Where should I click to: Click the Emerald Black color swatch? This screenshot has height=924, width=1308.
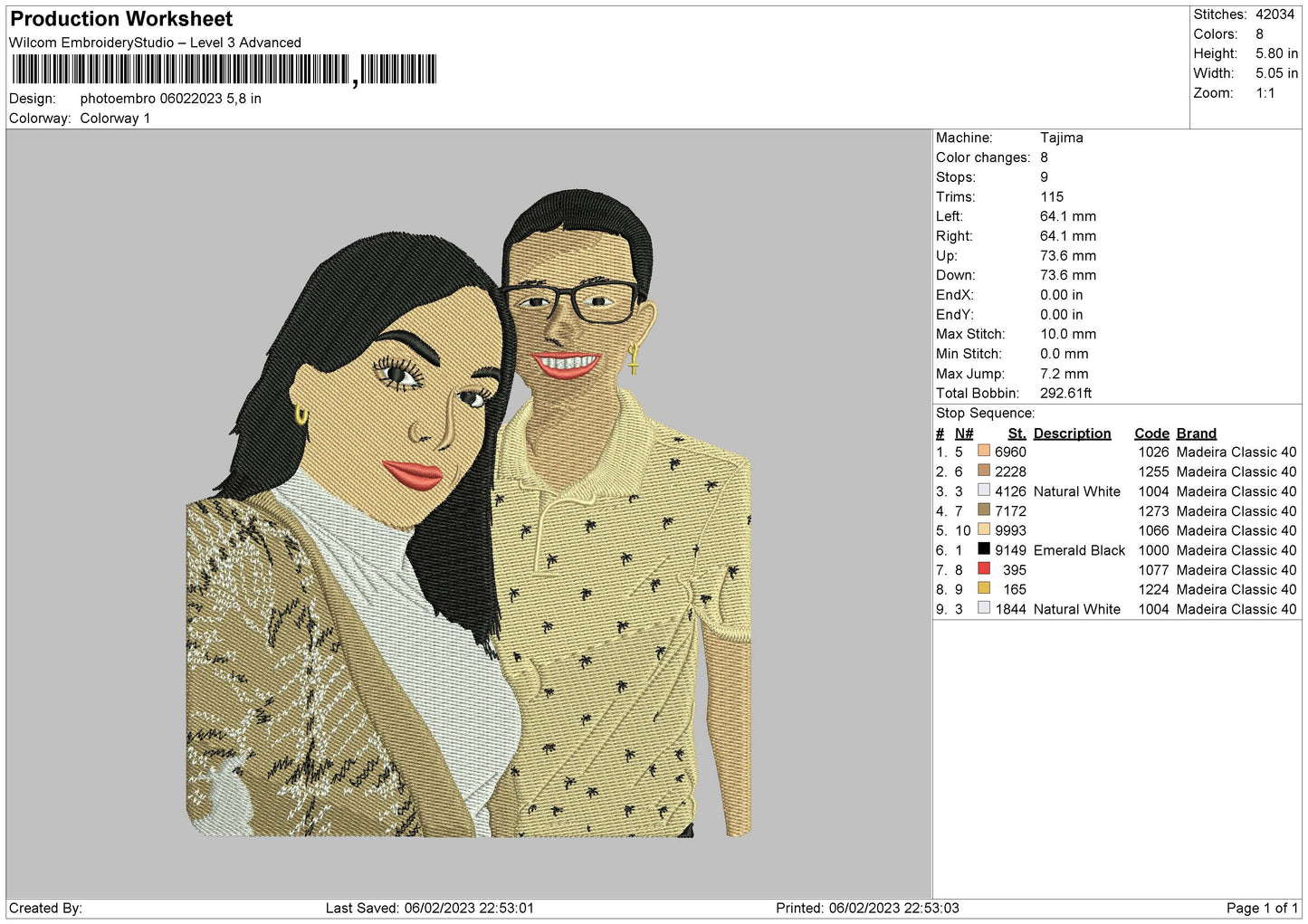(x=984, y=548)
